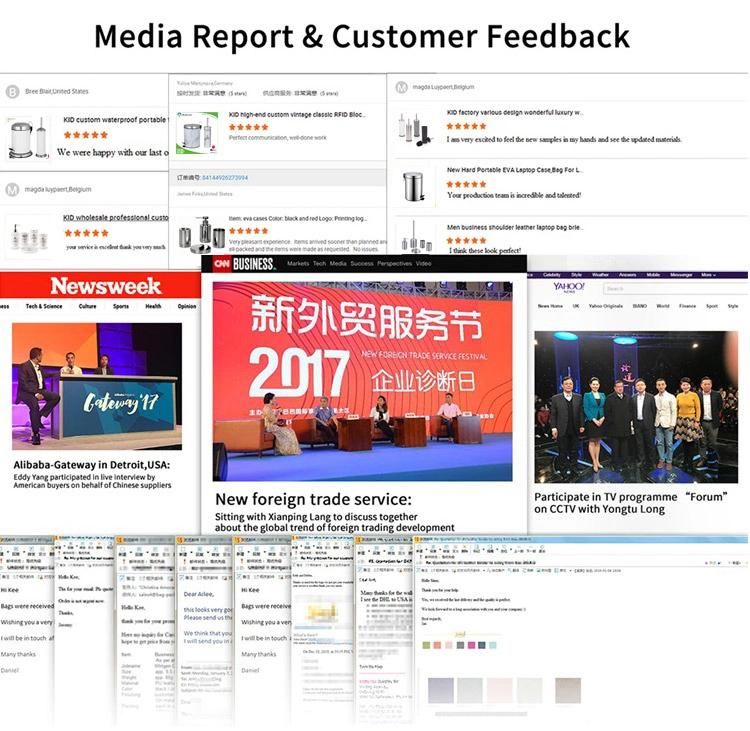This screenshot has width=750, height=731.
Task: Click the CNN logo icon
Action: coord(221,264)
